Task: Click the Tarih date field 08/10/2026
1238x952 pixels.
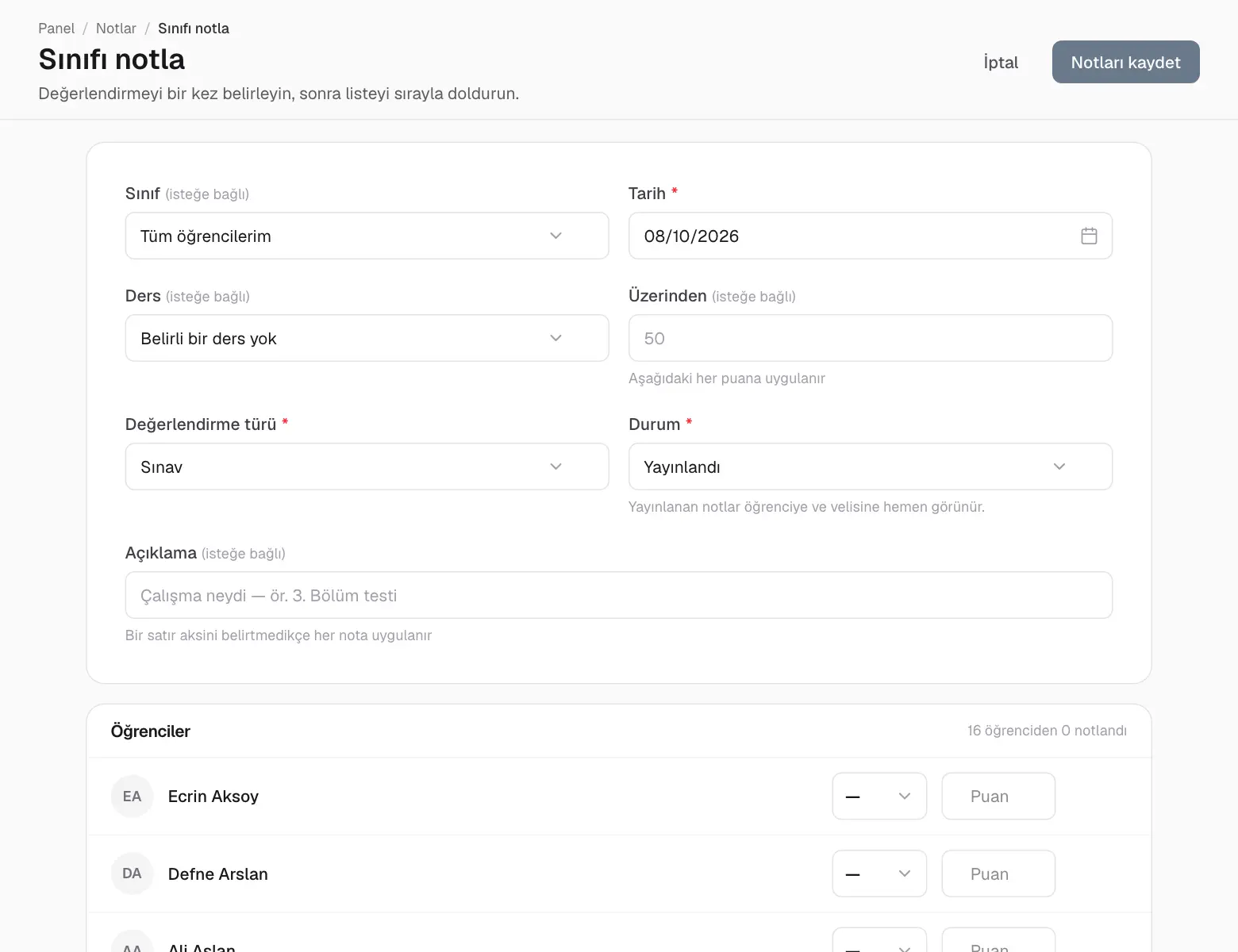Action: pyautogui.click(x=870, y=236)
